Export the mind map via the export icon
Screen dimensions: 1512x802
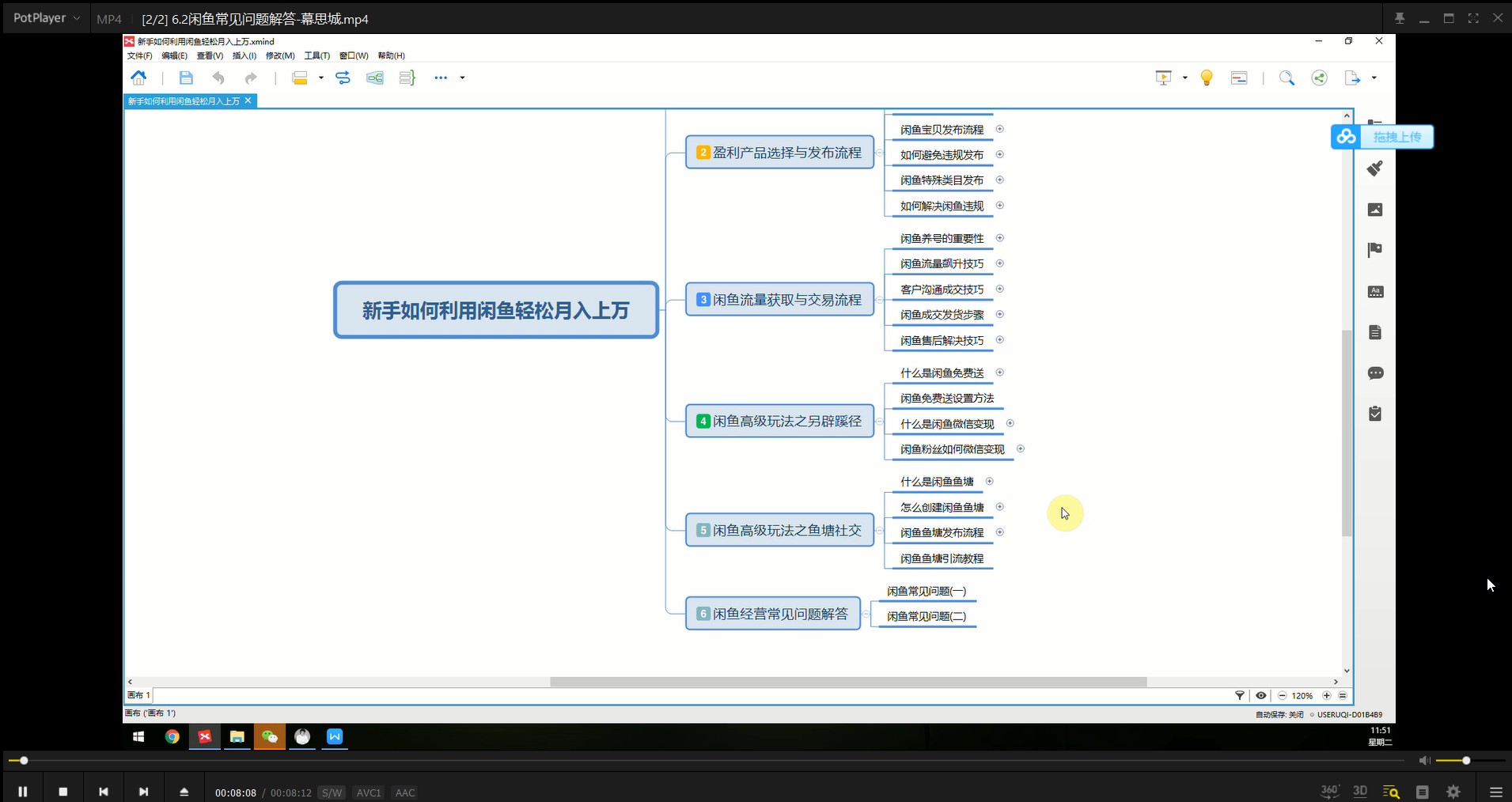[1352, 78]
